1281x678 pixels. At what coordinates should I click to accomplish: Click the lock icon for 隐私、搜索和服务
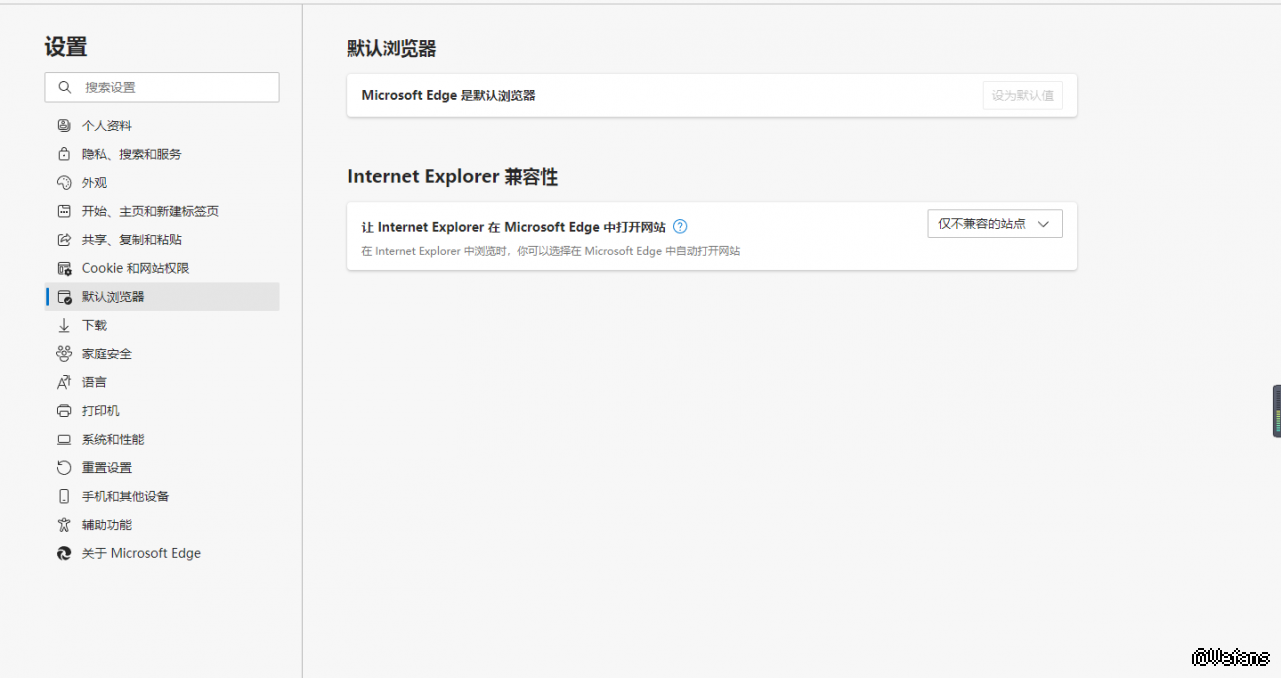(64, 154)
